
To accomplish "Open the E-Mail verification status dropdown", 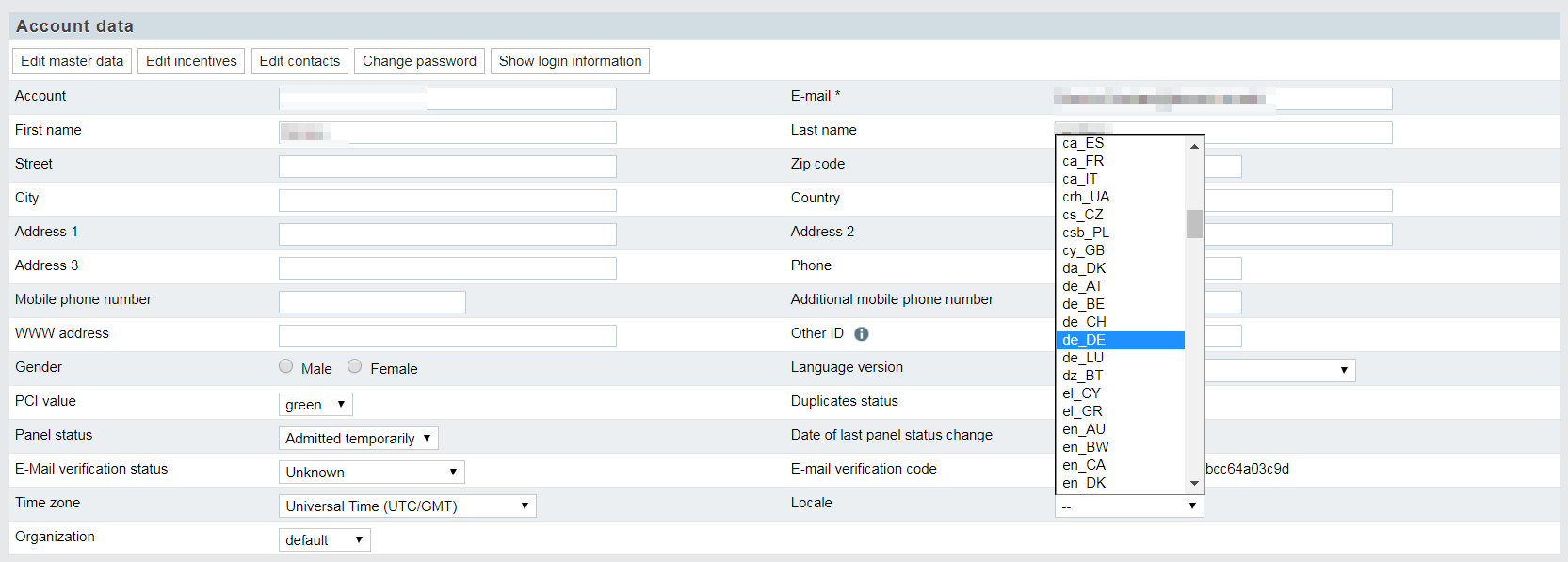I will click(372, 473).
